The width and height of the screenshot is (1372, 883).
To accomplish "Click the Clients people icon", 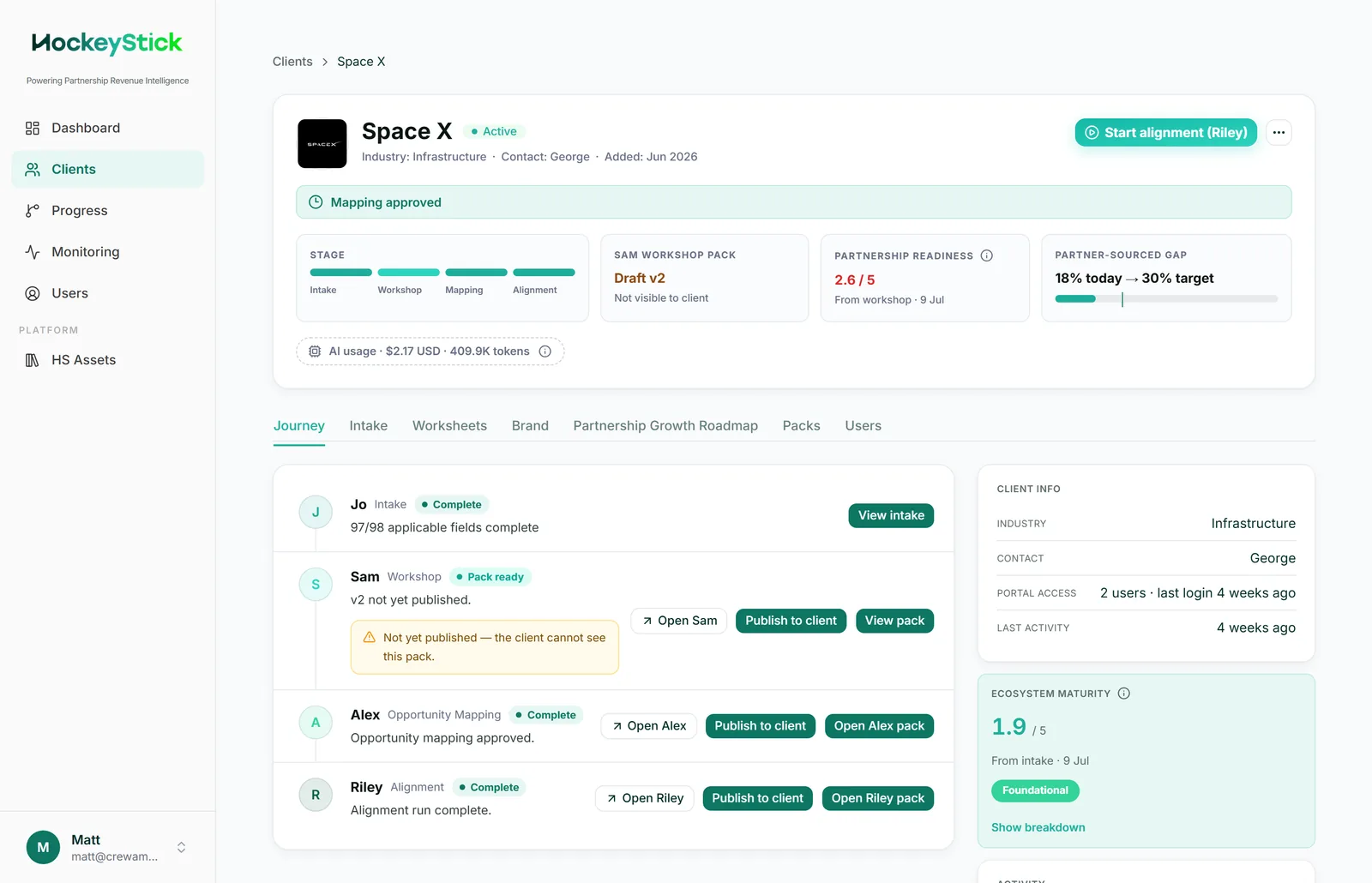I will point(33,169).
